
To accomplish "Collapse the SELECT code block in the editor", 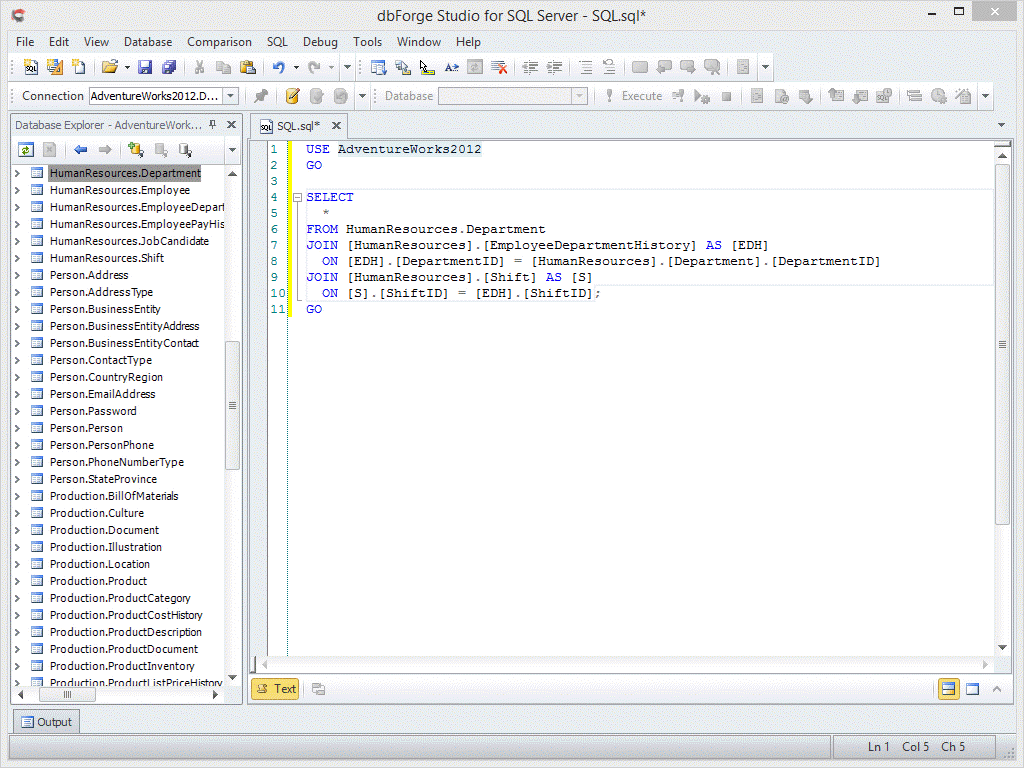I will click(297, 198).
